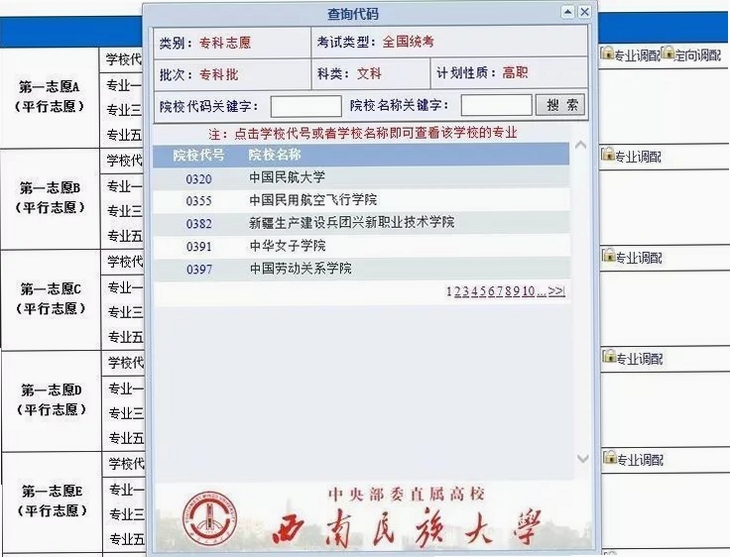Click 专业调配 lock icon in 第一志愿C row
Screen dimensions: 730x557
coord(608,255)
